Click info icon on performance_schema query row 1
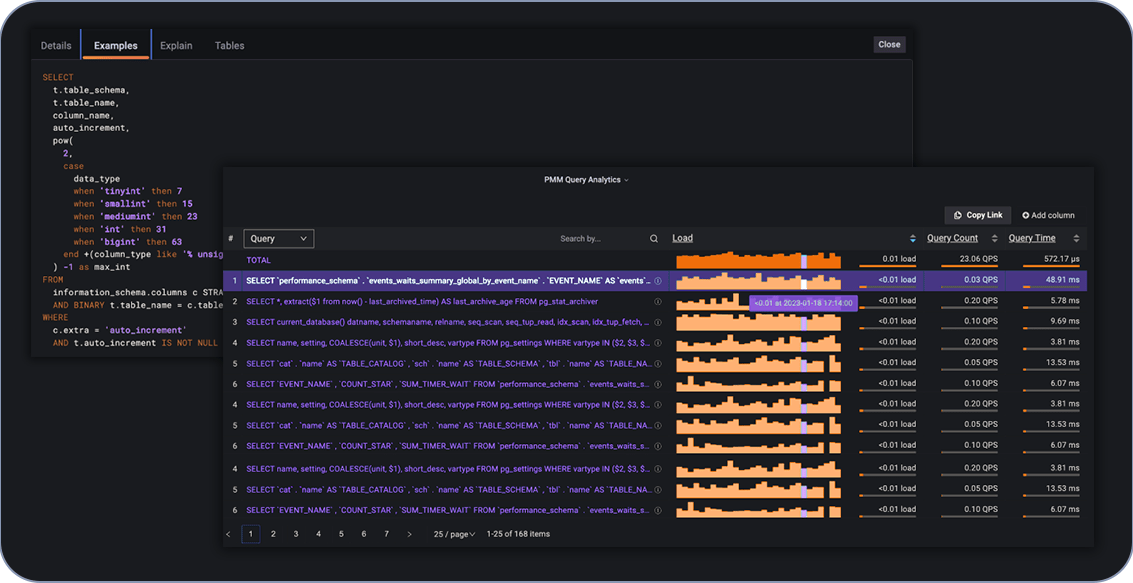 (x=658, y=281)
